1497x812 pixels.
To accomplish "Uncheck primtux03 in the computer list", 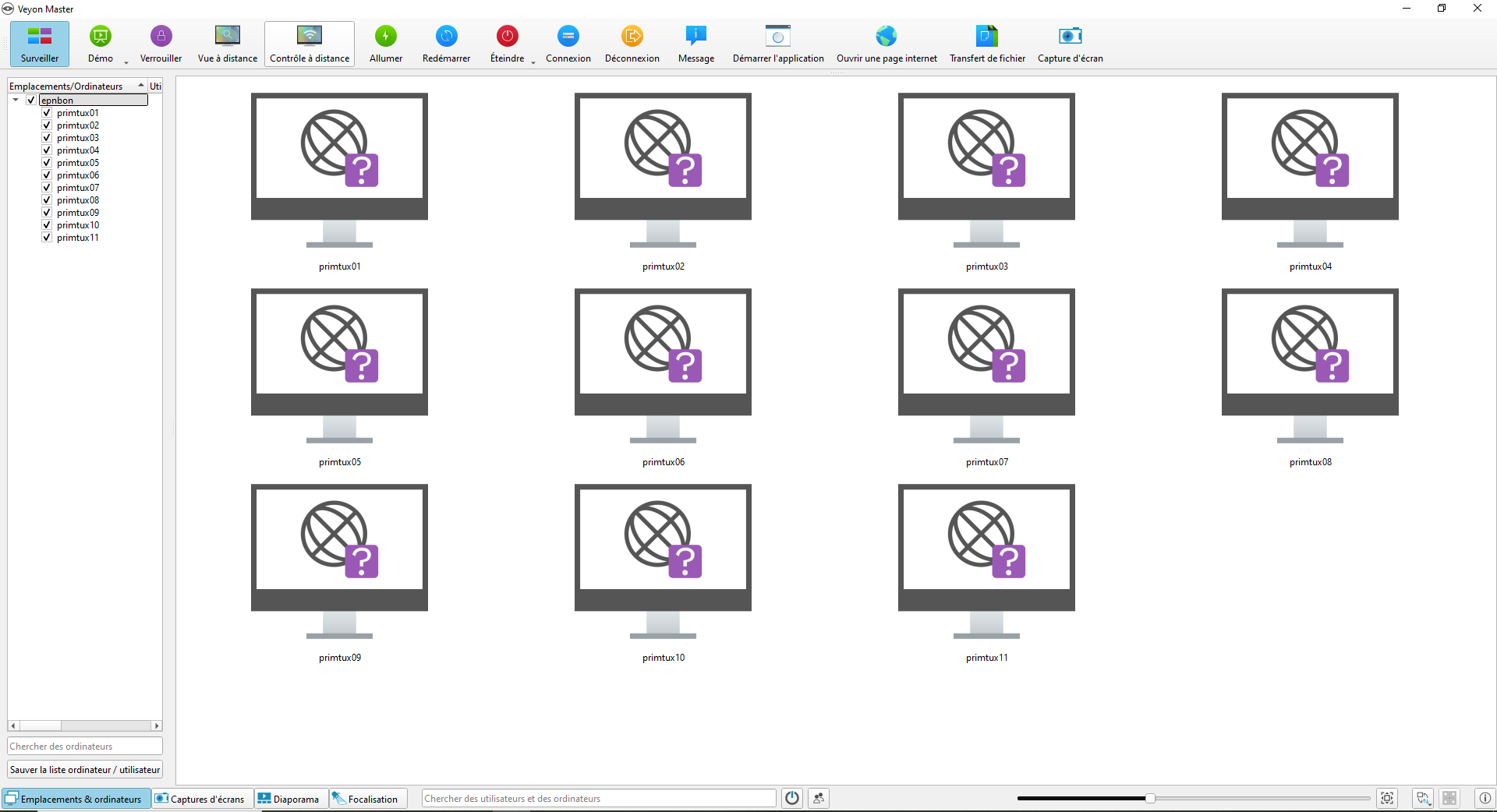I will point(47,138).
